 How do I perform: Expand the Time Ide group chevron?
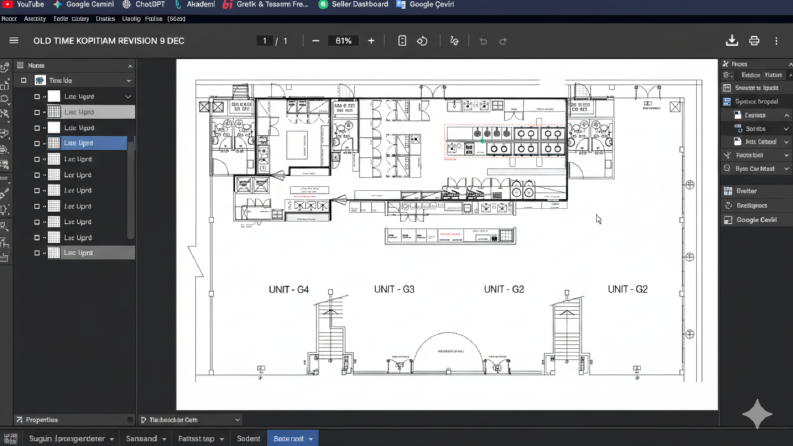(128, 81)
